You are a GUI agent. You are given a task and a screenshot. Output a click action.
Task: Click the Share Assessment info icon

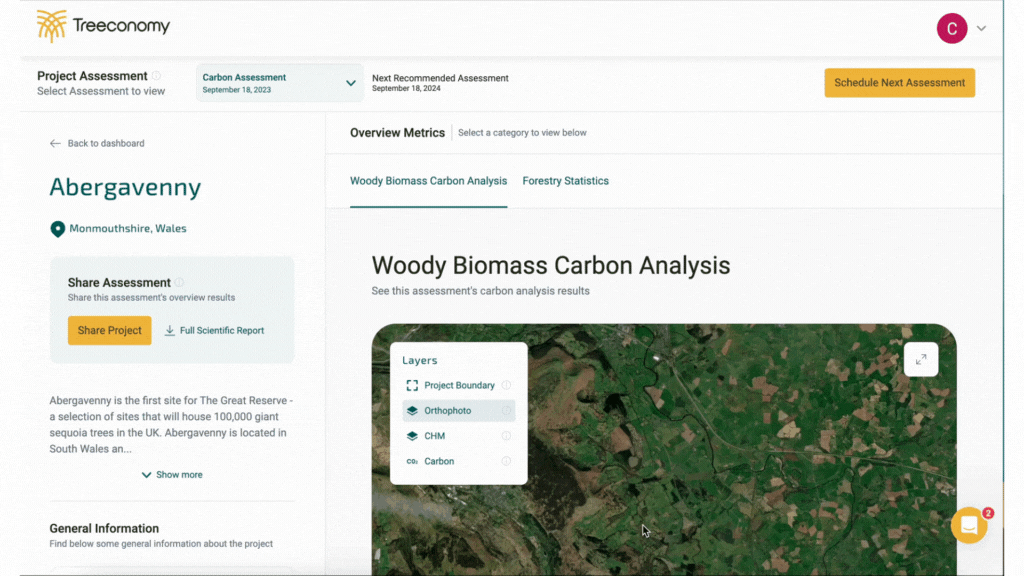pos(179,282)
